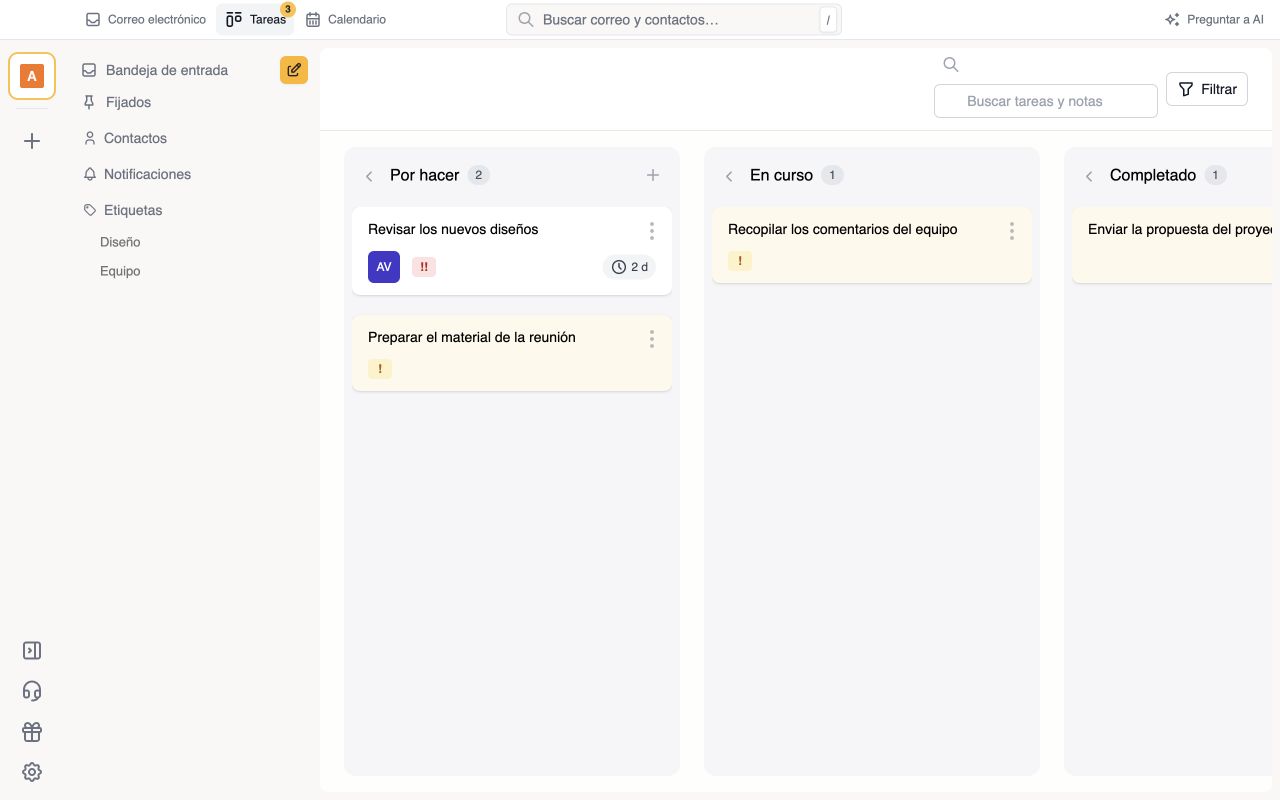
Task: Click the plus icon to add an account
Action: [32, 141]
